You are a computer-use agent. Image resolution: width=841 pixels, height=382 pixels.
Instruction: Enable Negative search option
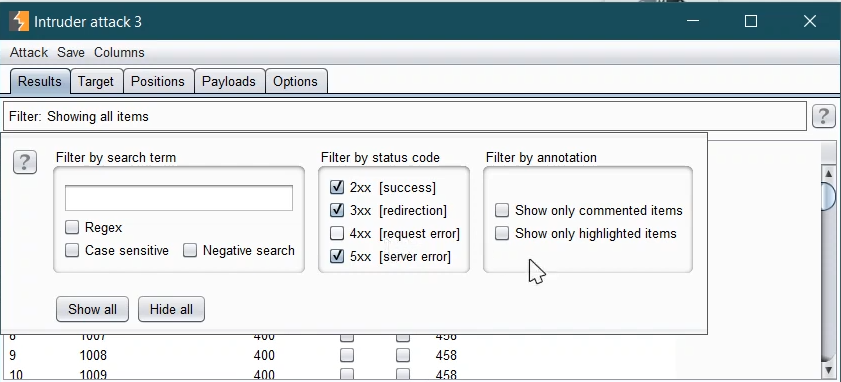pyautogui.click(x=190, y=251)
